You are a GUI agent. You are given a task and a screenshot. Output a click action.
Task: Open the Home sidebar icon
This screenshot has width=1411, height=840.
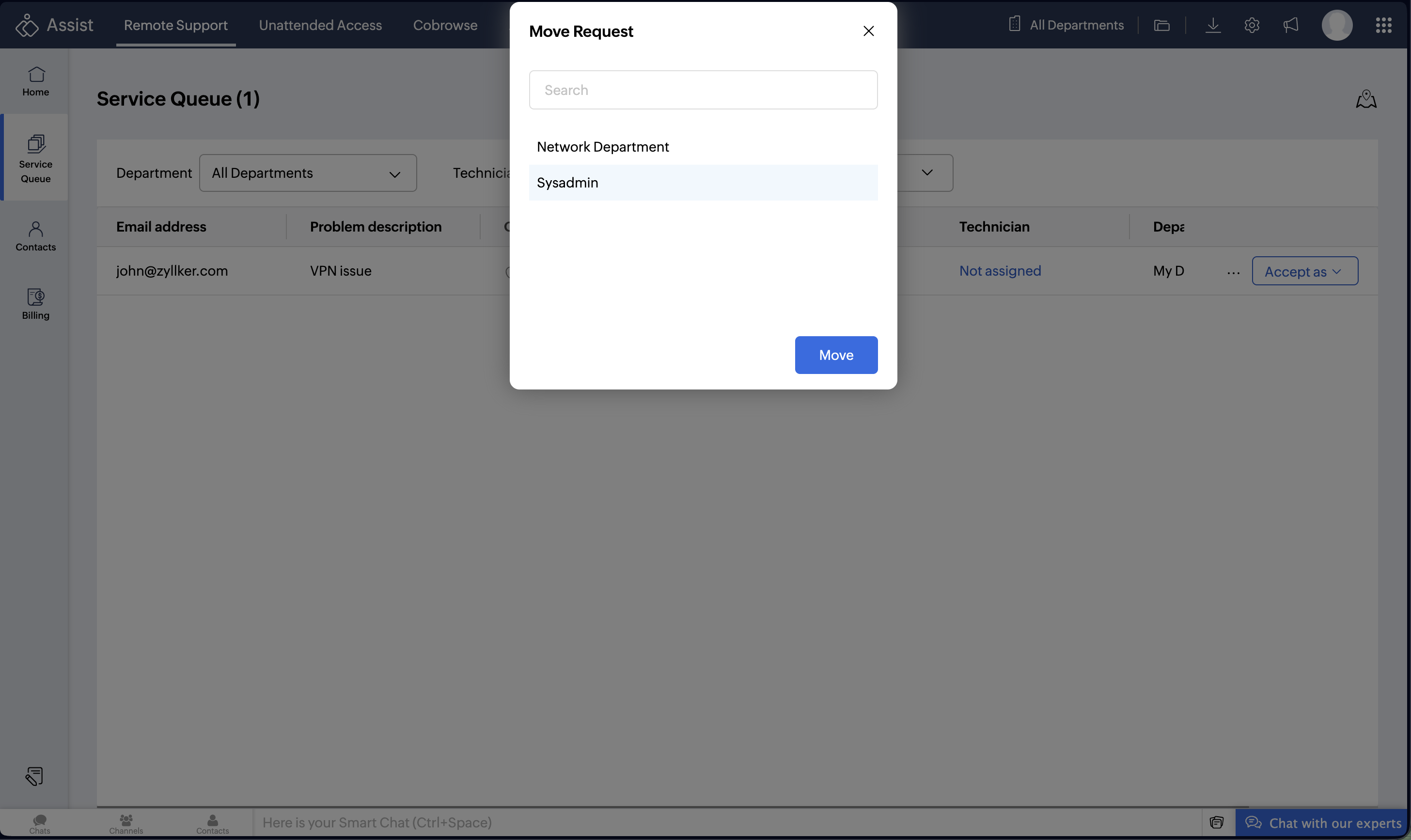pyautogui.click(x=36, y=81)
